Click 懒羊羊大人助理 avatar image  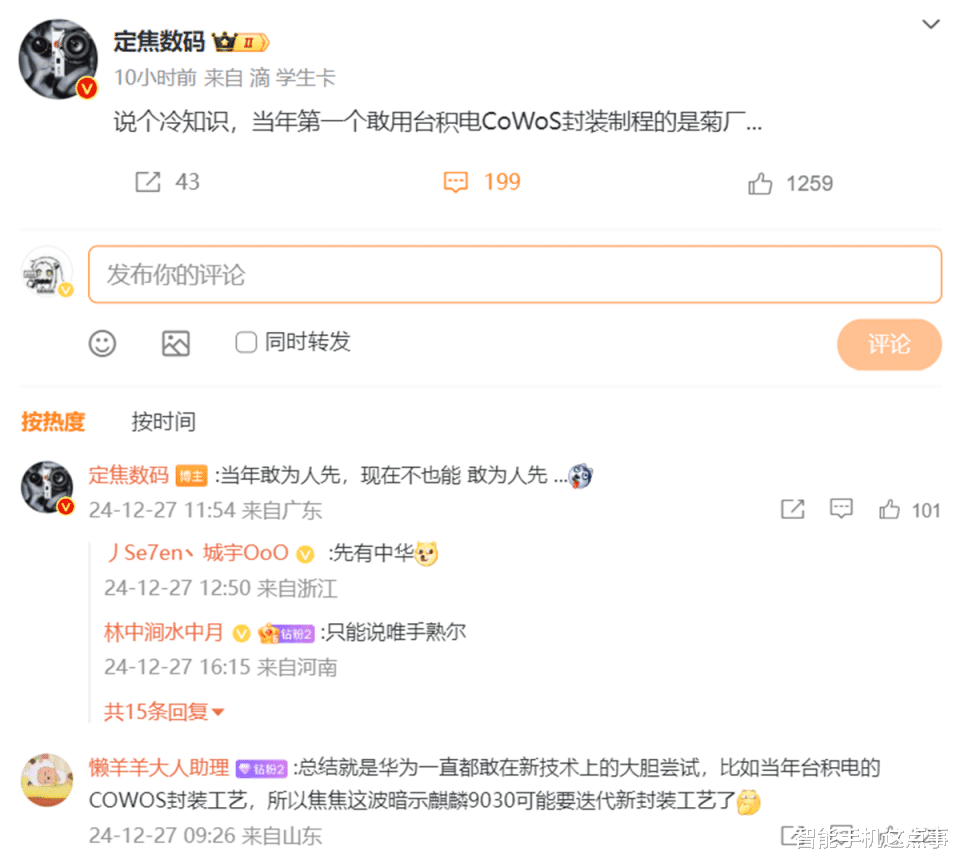47,780
